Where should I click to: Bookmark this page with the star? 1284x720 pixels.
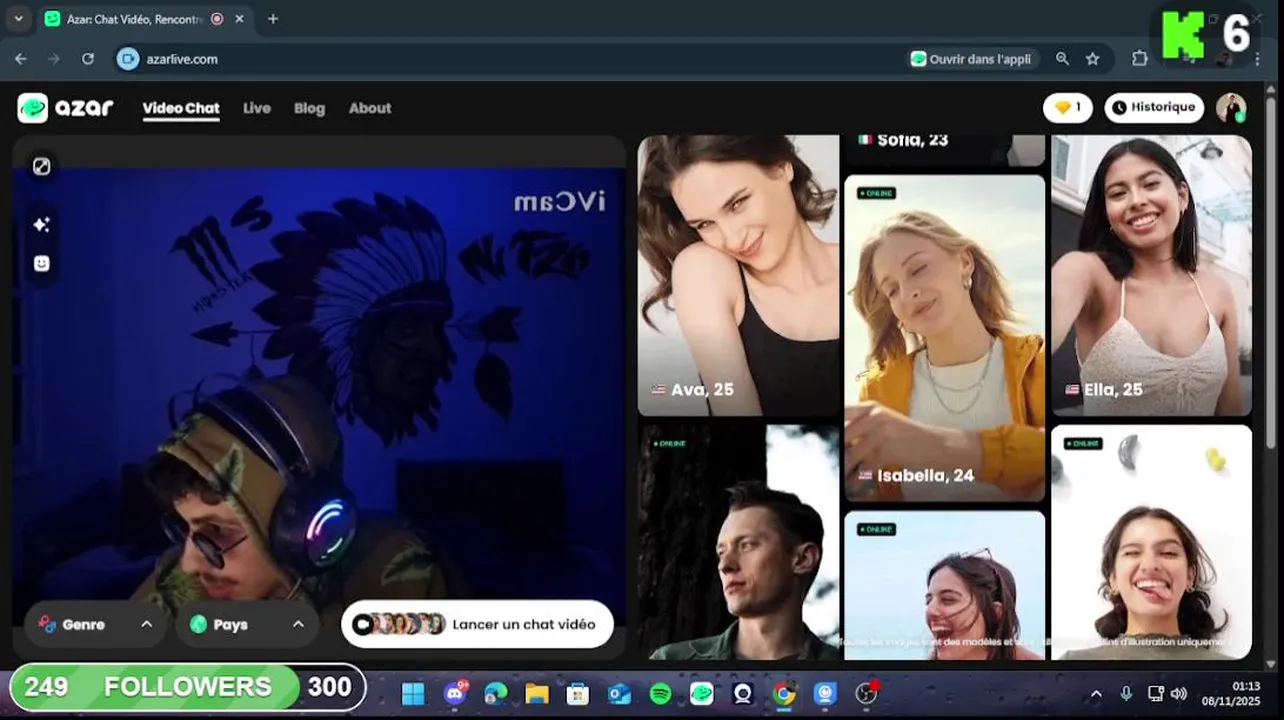point(1092,59)
